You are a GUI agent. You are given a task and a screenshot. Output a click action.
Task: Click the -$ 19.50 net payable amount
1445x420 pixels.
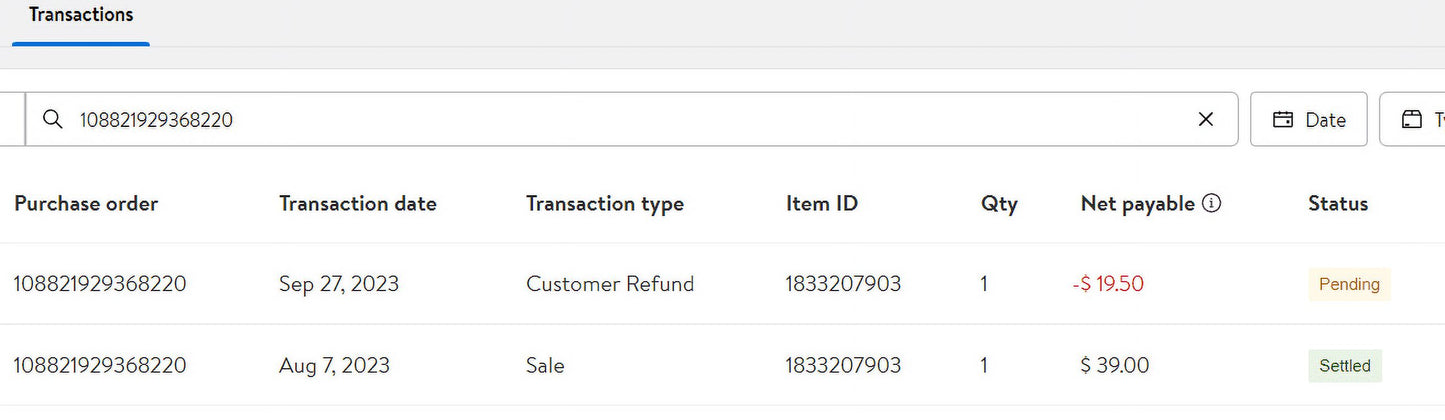(1108, 284)
